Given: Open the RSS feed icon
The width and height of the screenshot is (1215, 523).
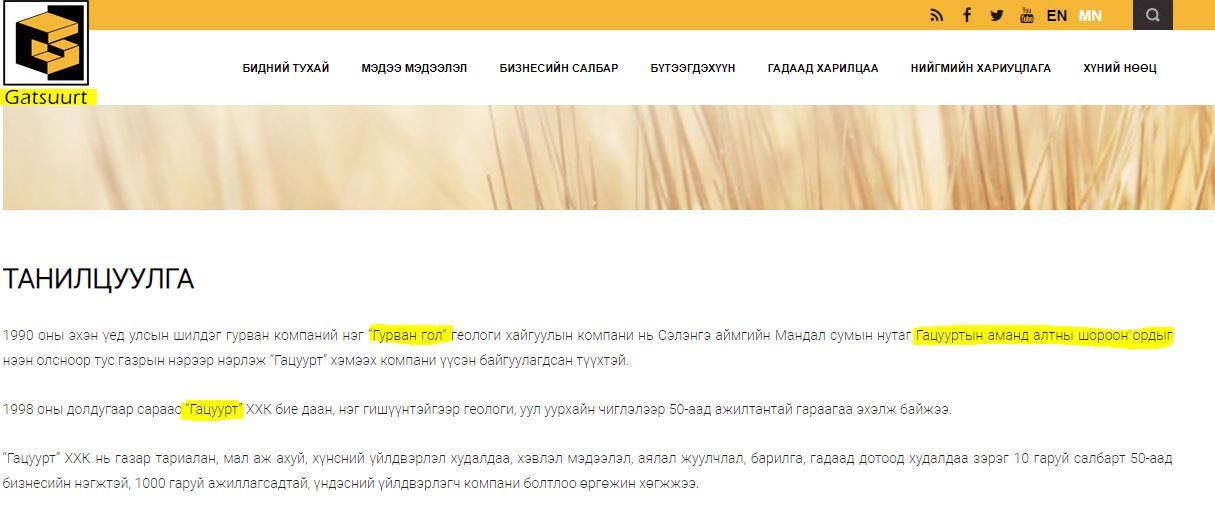Looking at the screenshot, I should point(937,15).
